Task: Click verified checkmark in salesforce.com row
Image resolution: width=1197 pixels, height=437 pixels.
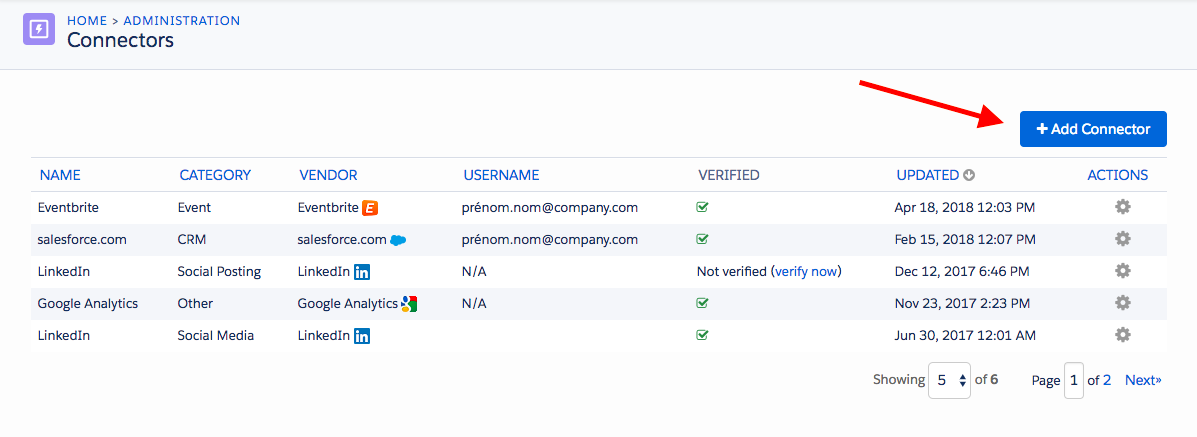Action: coord(702,239)
